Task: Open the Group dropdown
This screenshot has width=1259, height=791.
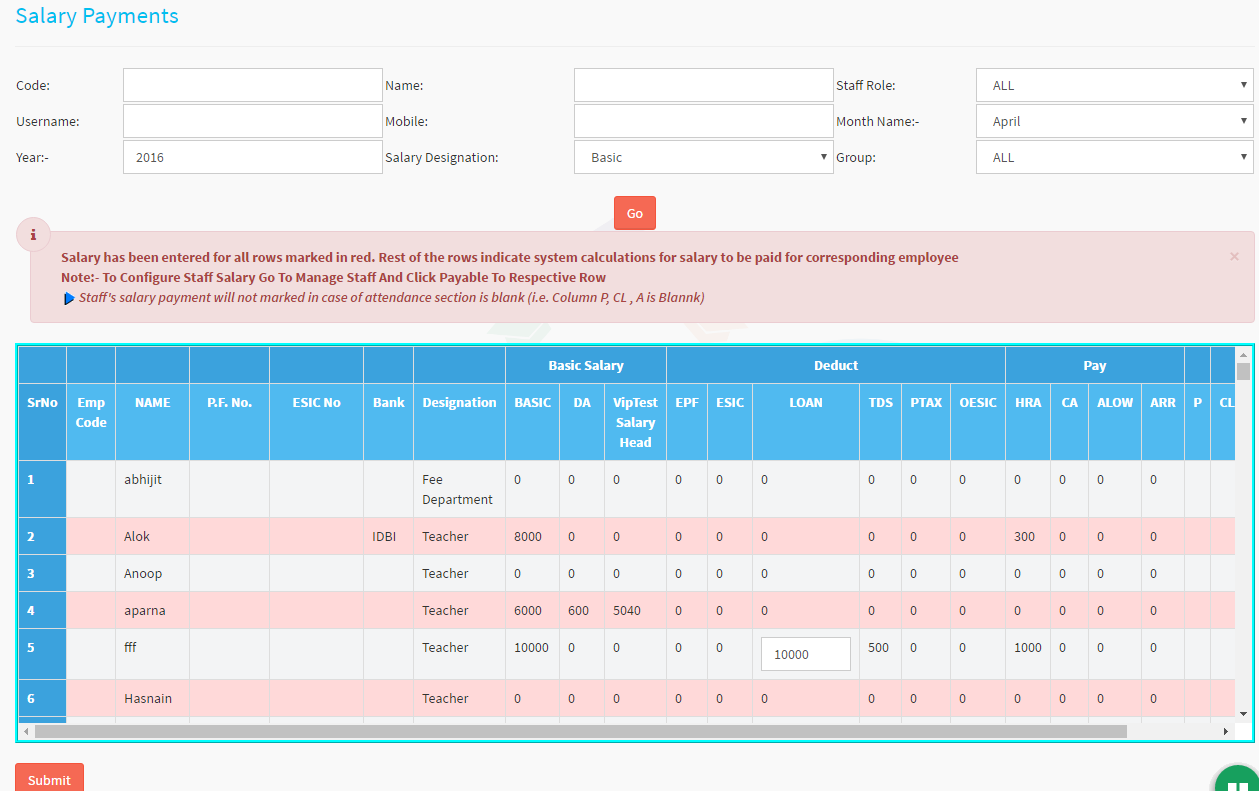Action: pyautogui.click(x=1114, y=158)
